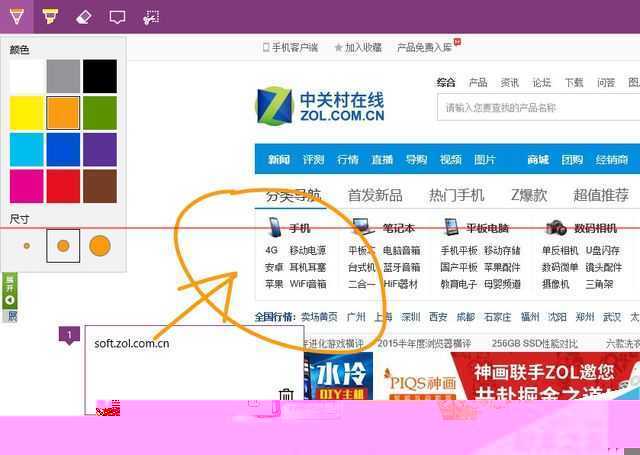The height and width of the screenshot is (455, 640).
Task: Open 新闻 in blue navigation bar
Action: [x=279, y=160]
